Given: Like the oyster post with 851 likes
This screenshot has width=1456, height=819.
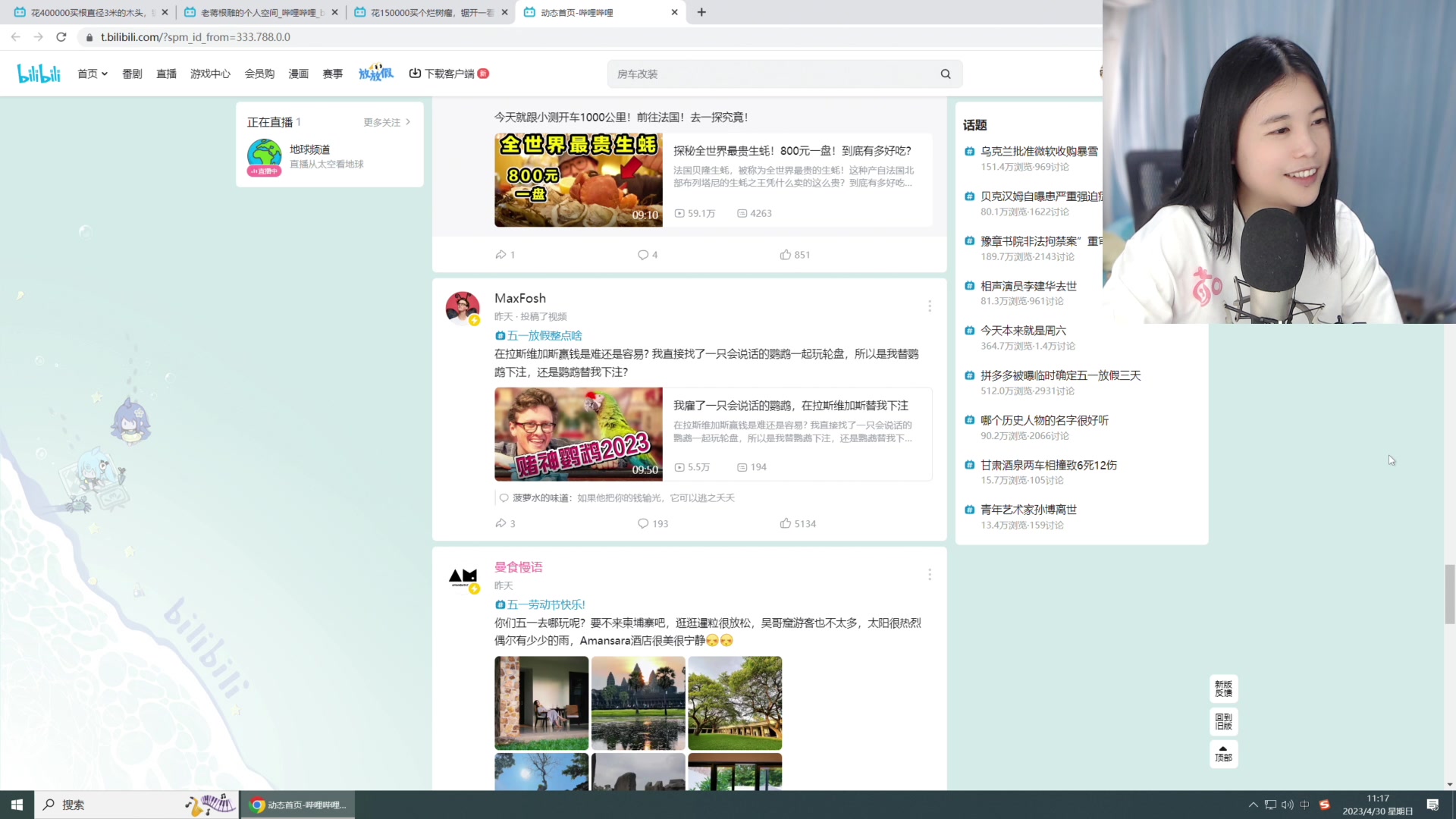Looking at the screenshot, I should click(x=786, y=255).
